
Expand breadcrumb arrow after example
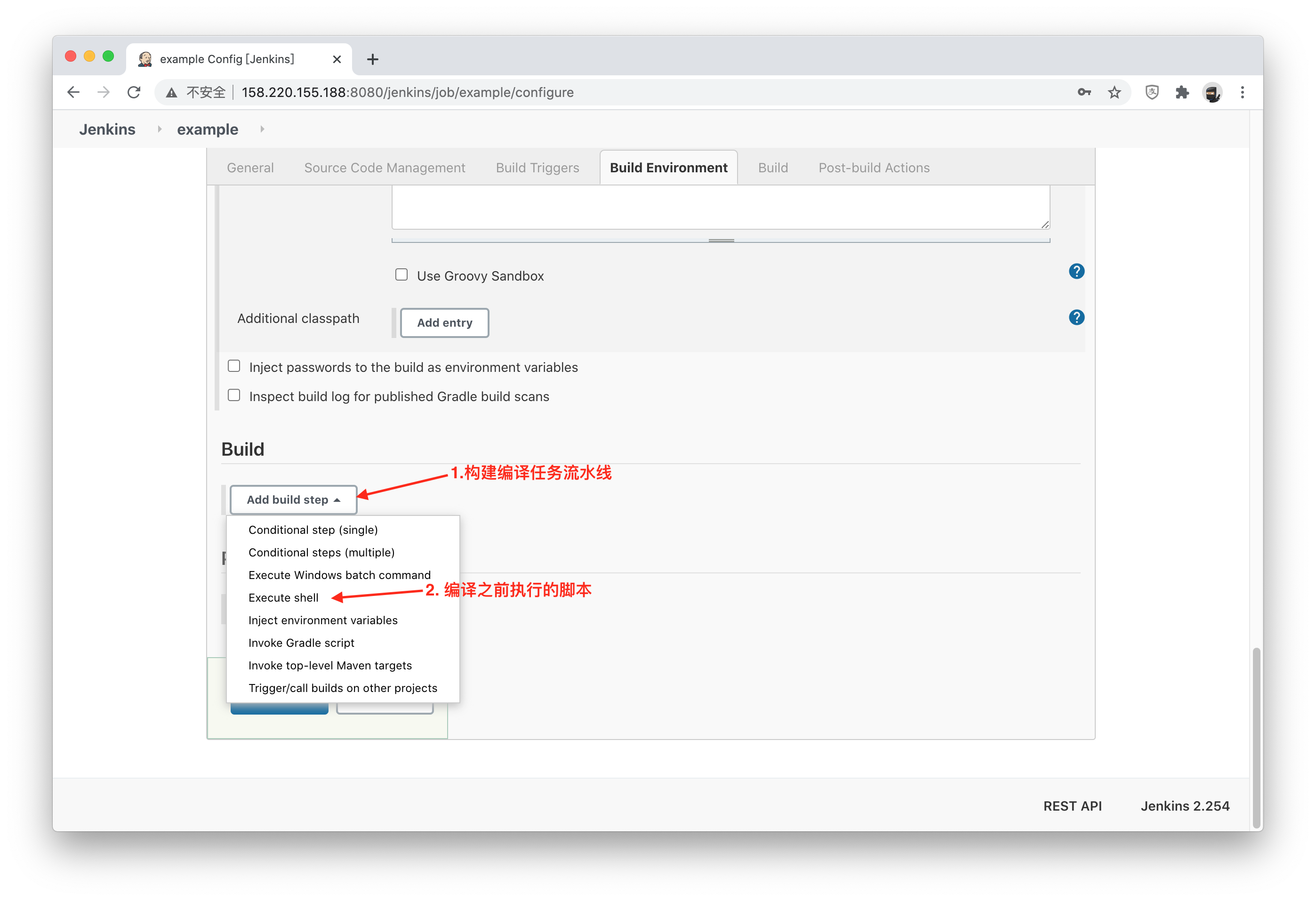tap(262, 129)
